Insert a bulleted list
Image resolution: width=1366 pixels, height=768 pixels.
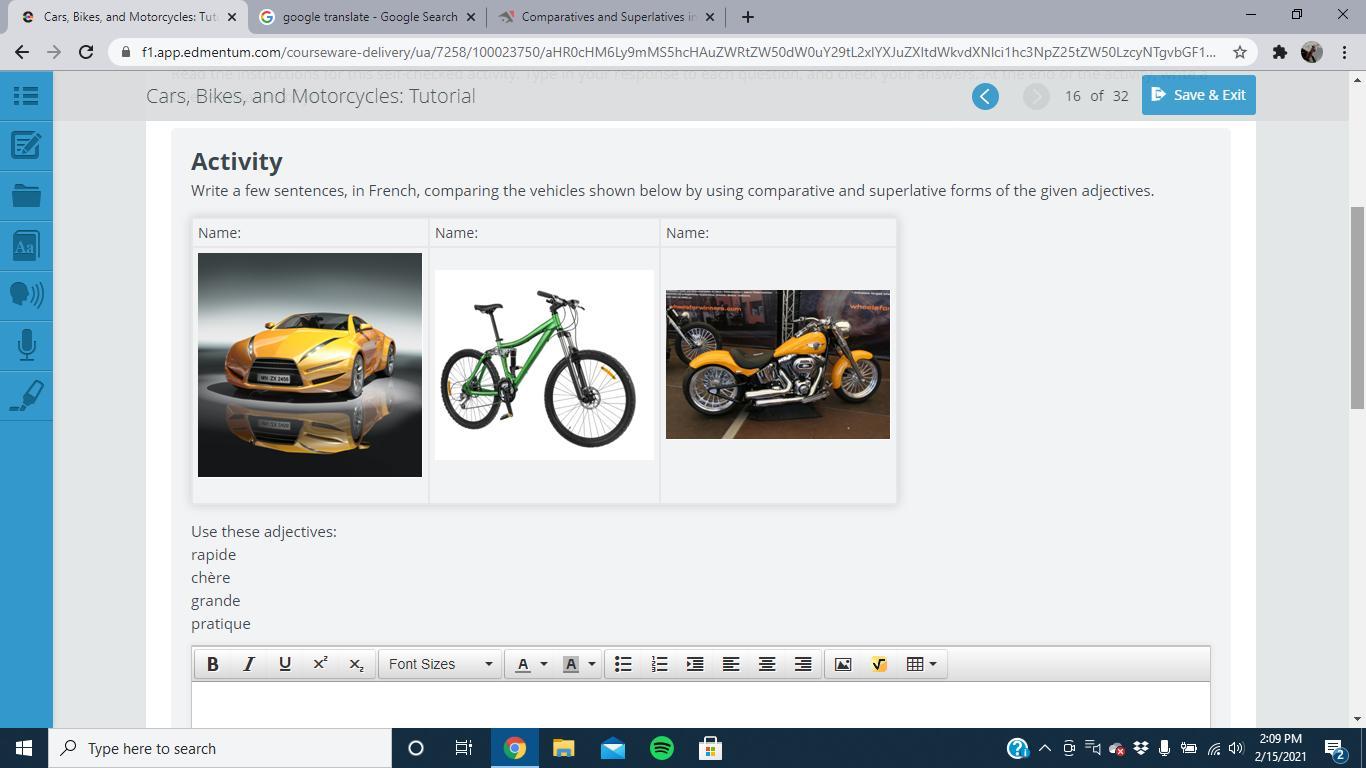tap(623, 664)
